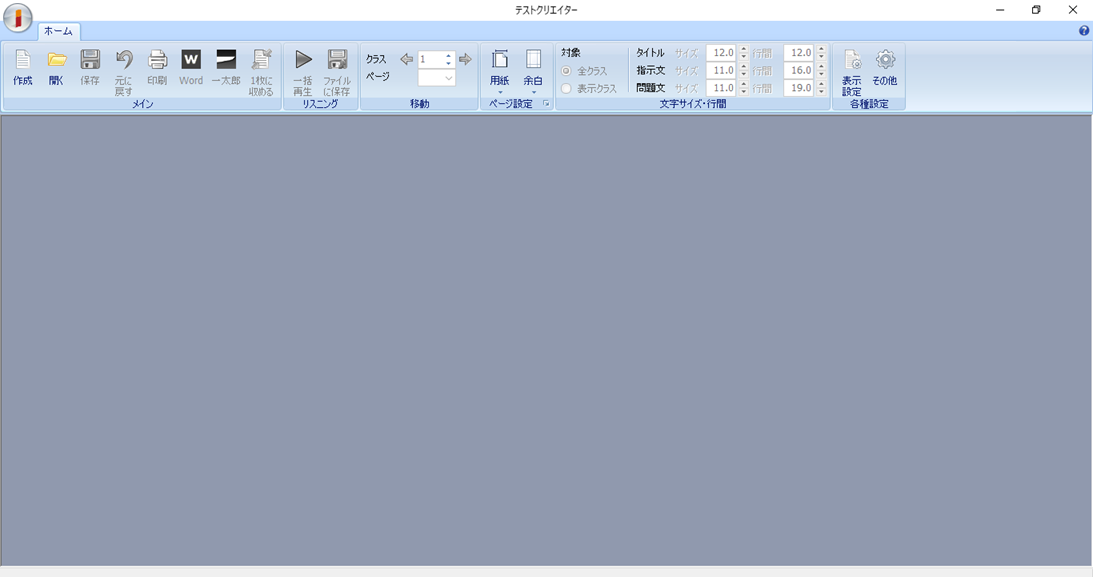Open a file with the 開く folder icon
The image size is (1093, 577).
click(x=57, y=66)
